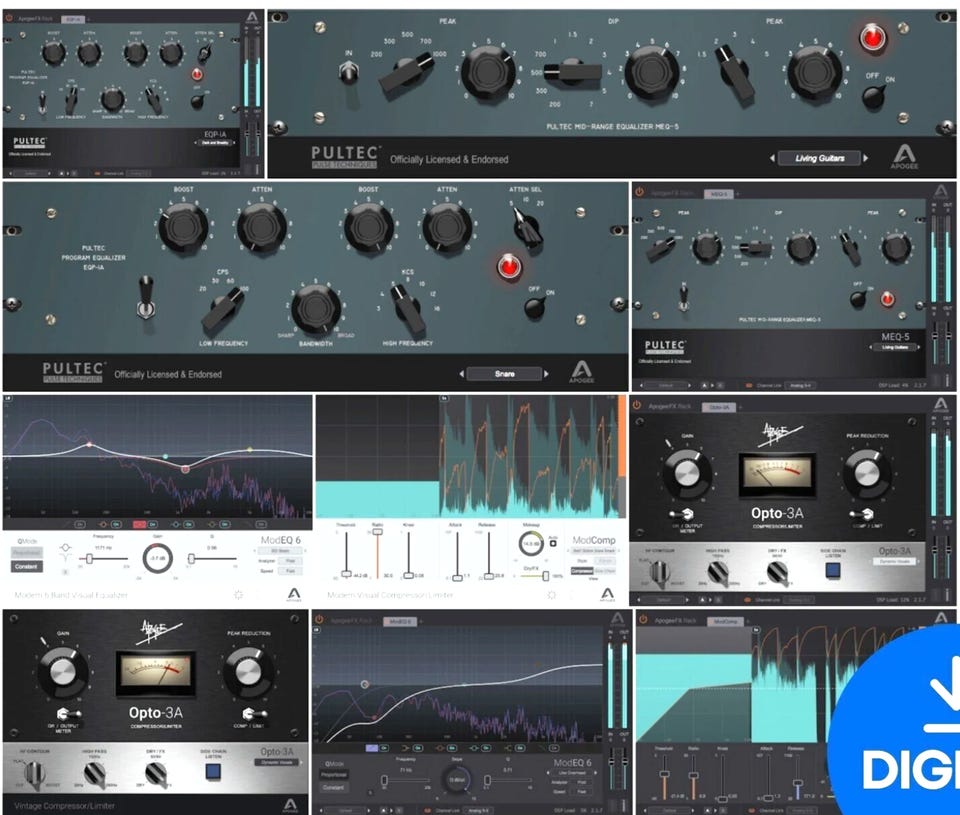Click Apogee logo beside Living Guitars preset
This screenshot has height=815, width=960.
tap(904, 156)
